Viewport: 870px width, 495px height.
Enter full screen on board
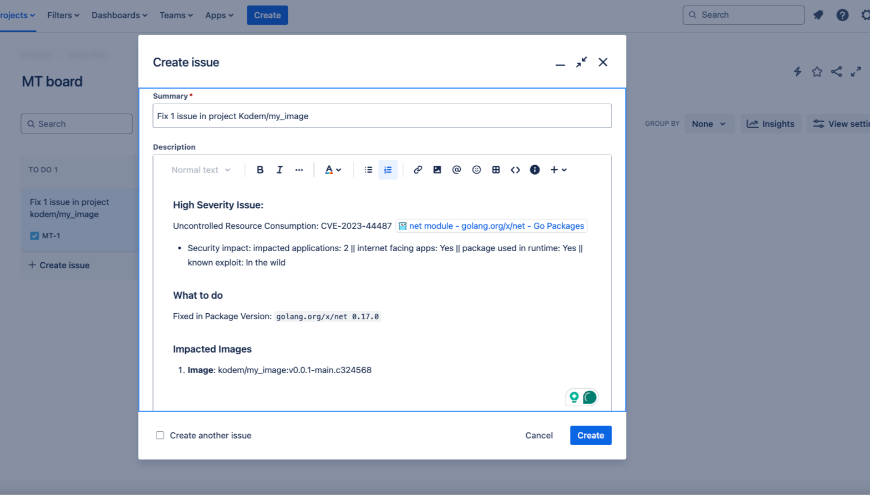(x=856, y=72)
